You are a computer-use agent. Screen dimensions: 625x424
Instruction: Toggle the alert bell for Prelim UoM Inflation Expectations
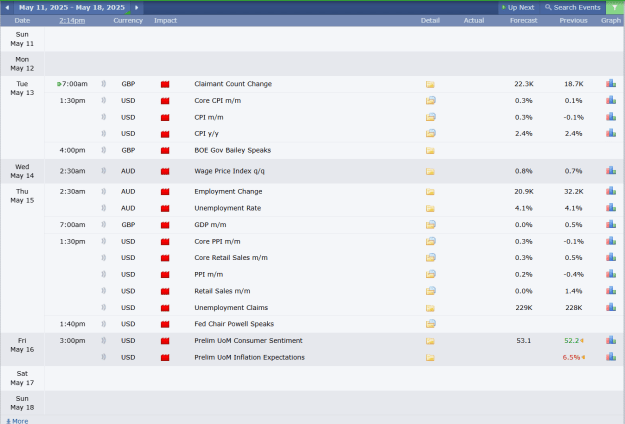[104, 357]
